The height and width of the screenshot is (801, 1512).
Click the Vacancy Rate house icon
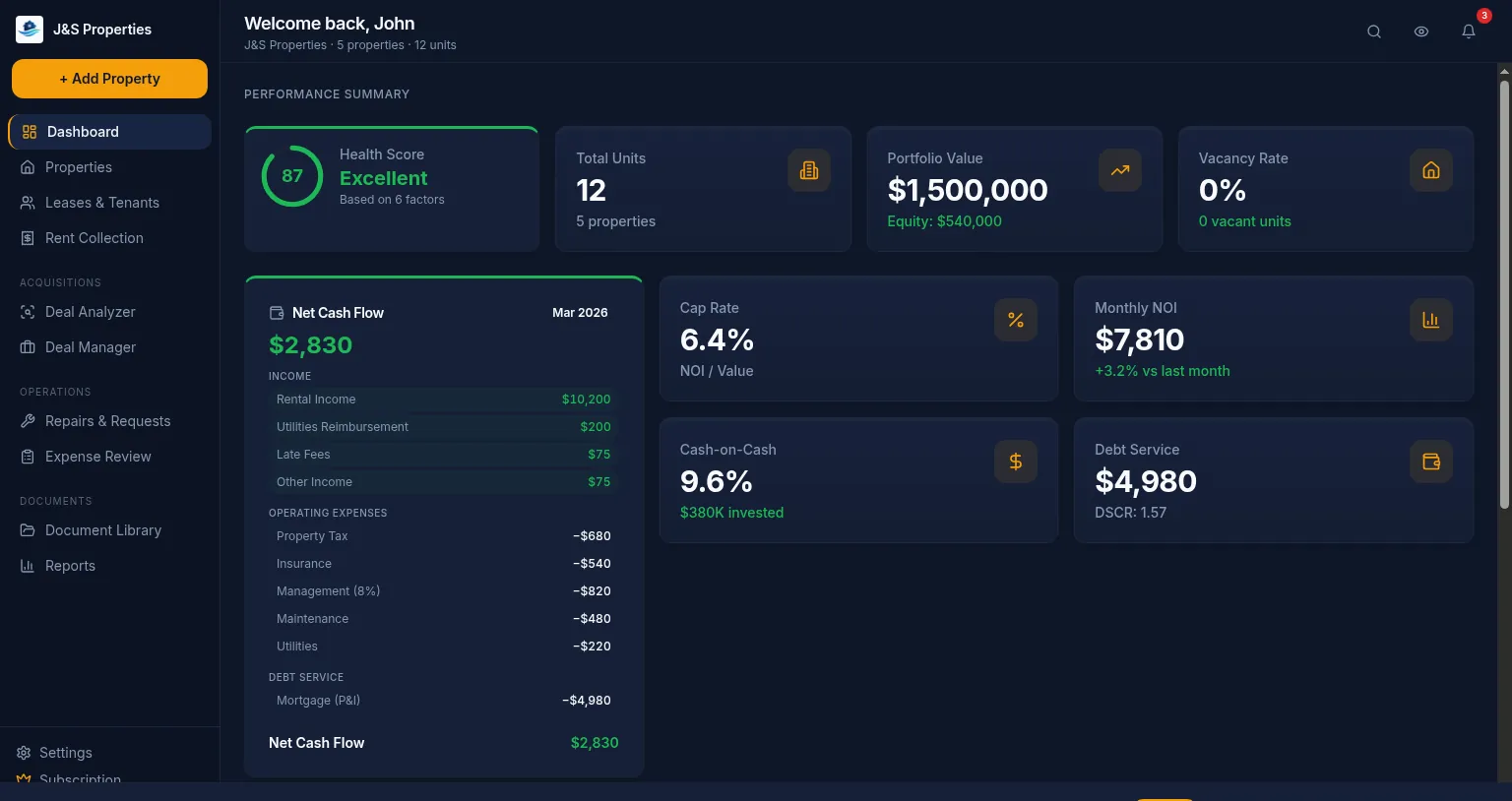(1431, 170)
